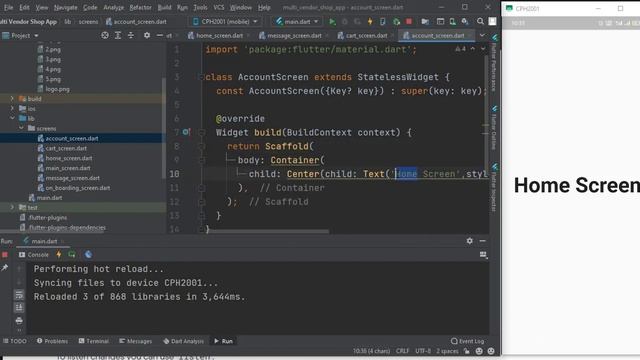Stop the running app in the main toolbar
The image size is (640, 360).
[x=409, y=22]
